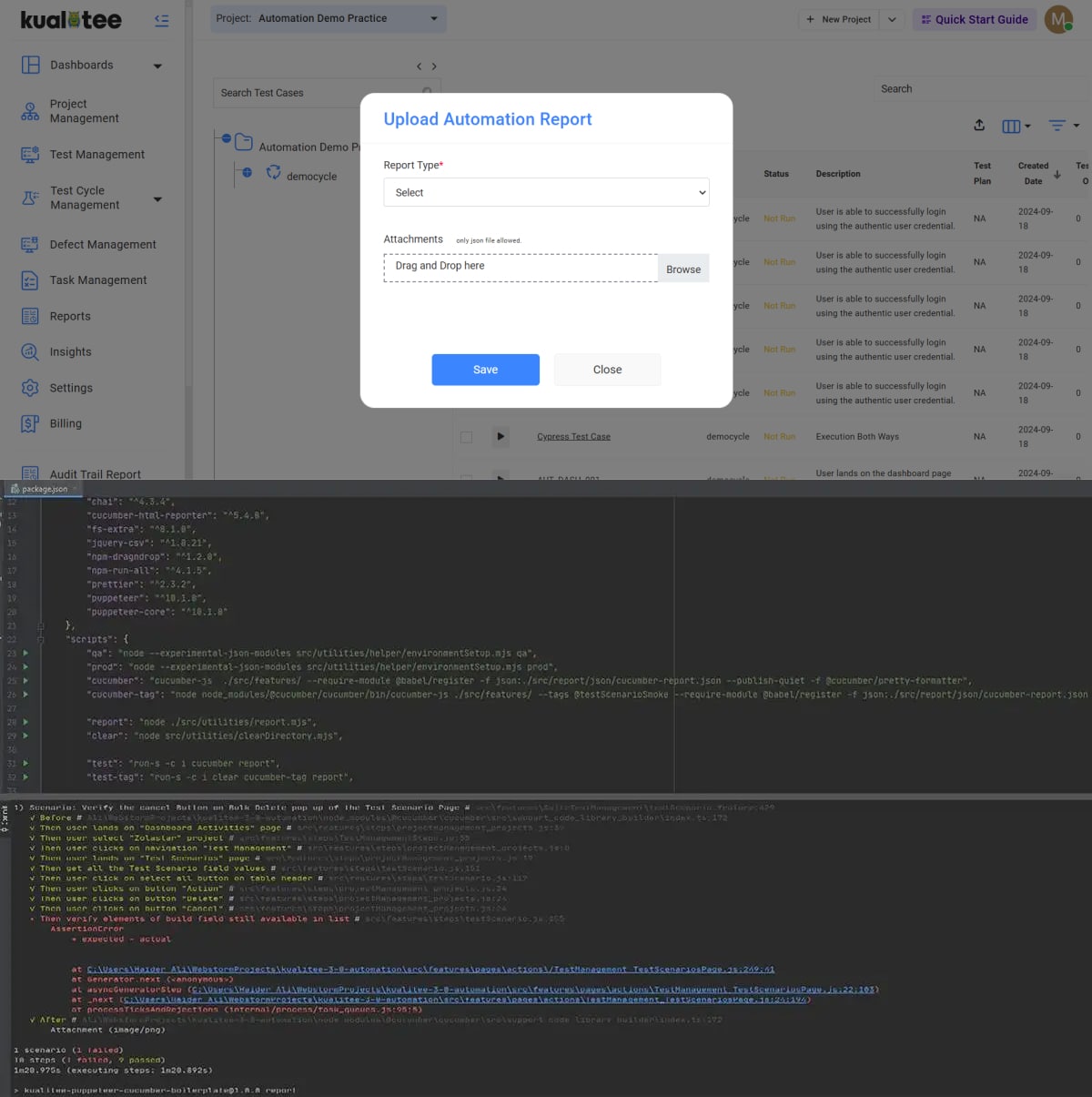Tick the Cypress Test Case row checkbox
Viewport: 1092px width, 1097px height.
466,437
